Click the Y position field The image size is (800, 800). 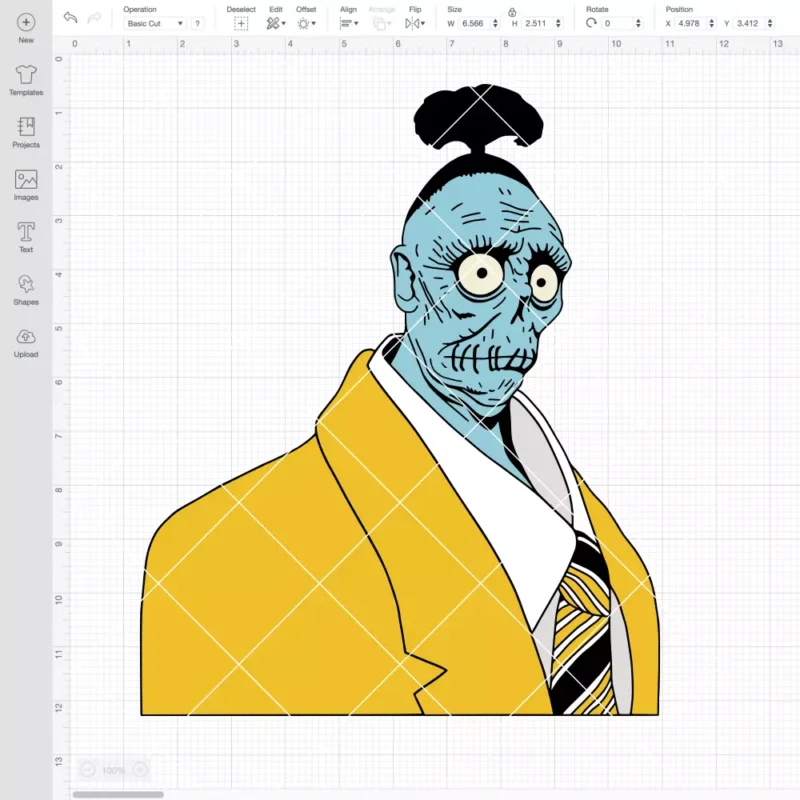[748, 23]
